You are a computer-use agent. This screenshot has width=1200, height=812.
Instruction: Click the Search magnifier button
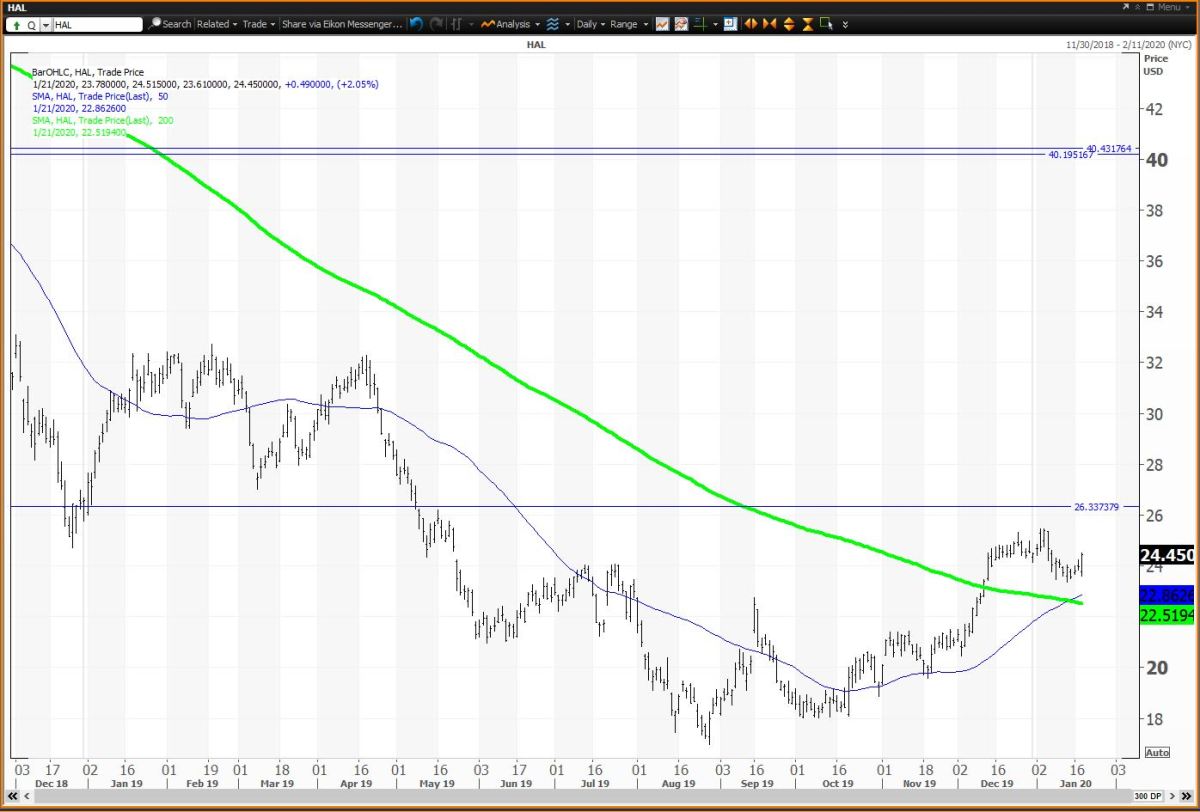click(x=169, y=24)
